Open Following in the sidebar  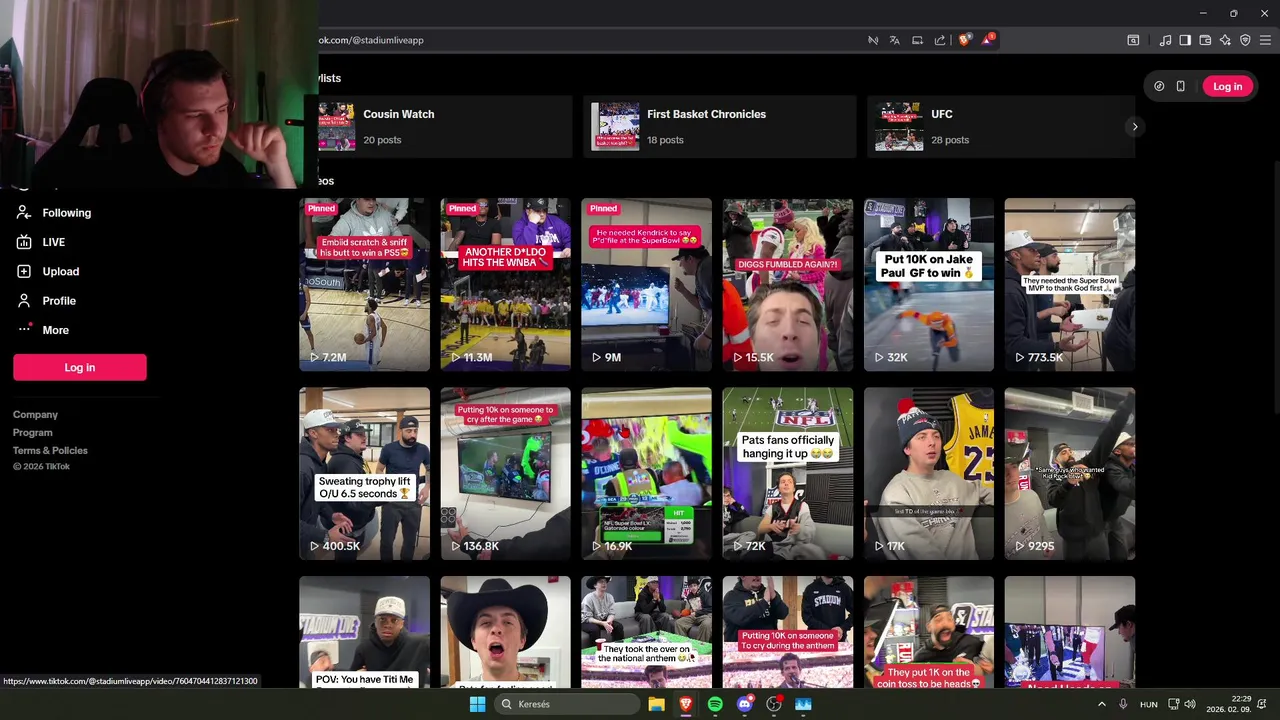coord(67,213)
